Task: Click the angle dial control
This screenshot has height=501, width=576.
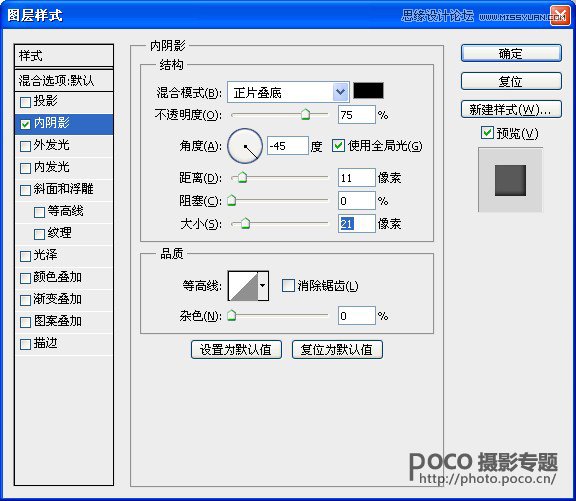Action: (x=245, y=146)
